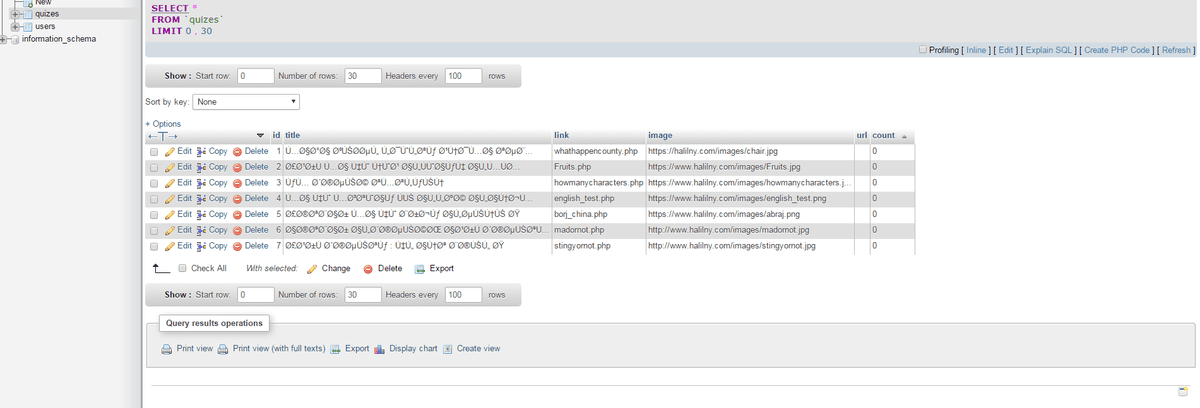Select users table in navigation tree
Image resolution: width=1200 pixels, height=408 pixels.
pos(44,26)
